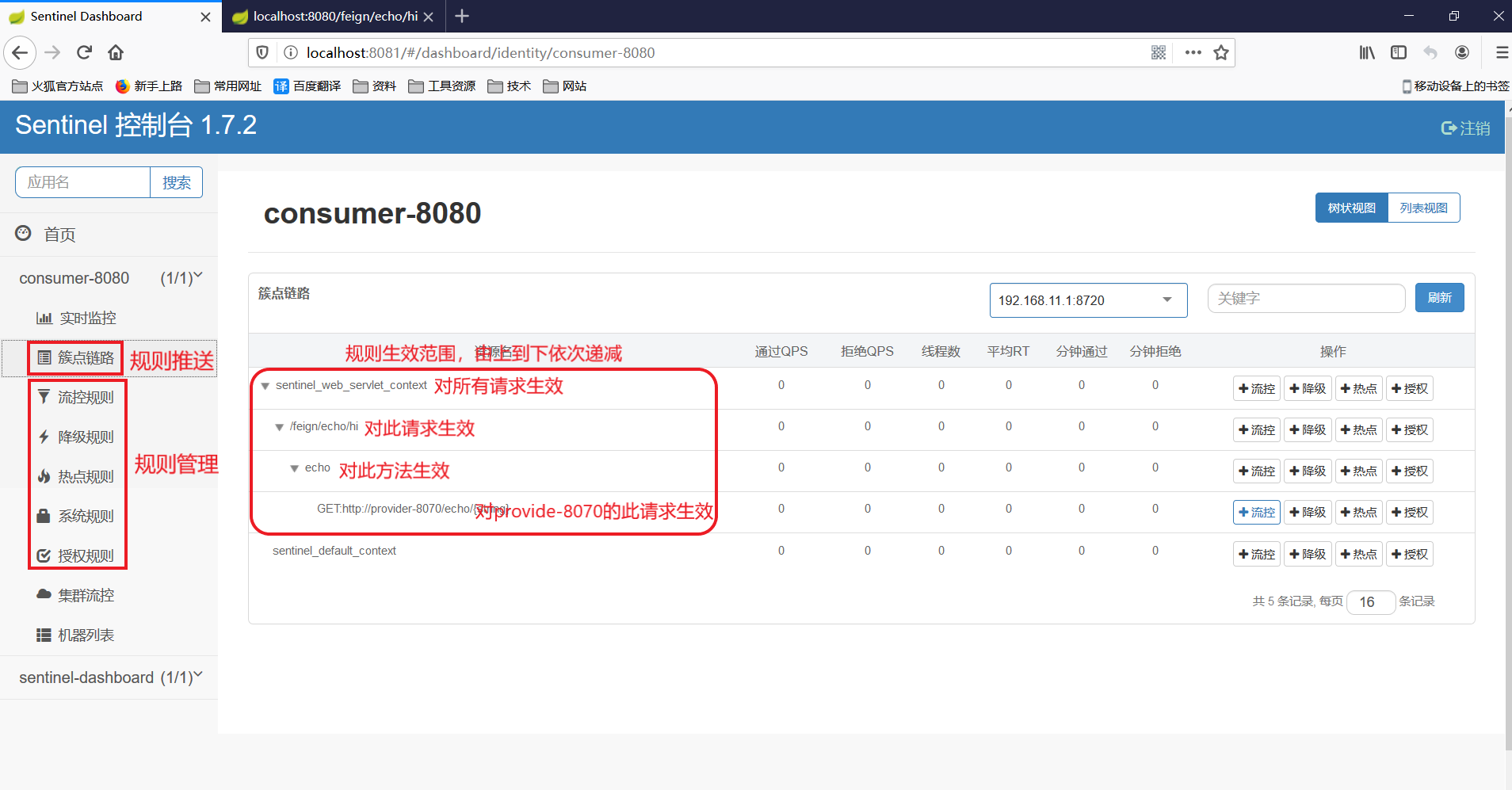
Task: Open 降级规则 in the sidebar
Action: click(x=78, y=437)
